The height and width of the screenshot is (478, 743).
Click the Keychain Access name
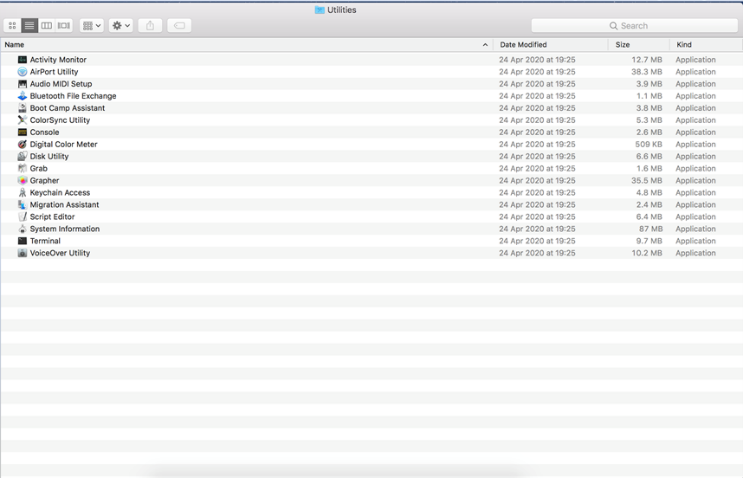click(60, 192)
